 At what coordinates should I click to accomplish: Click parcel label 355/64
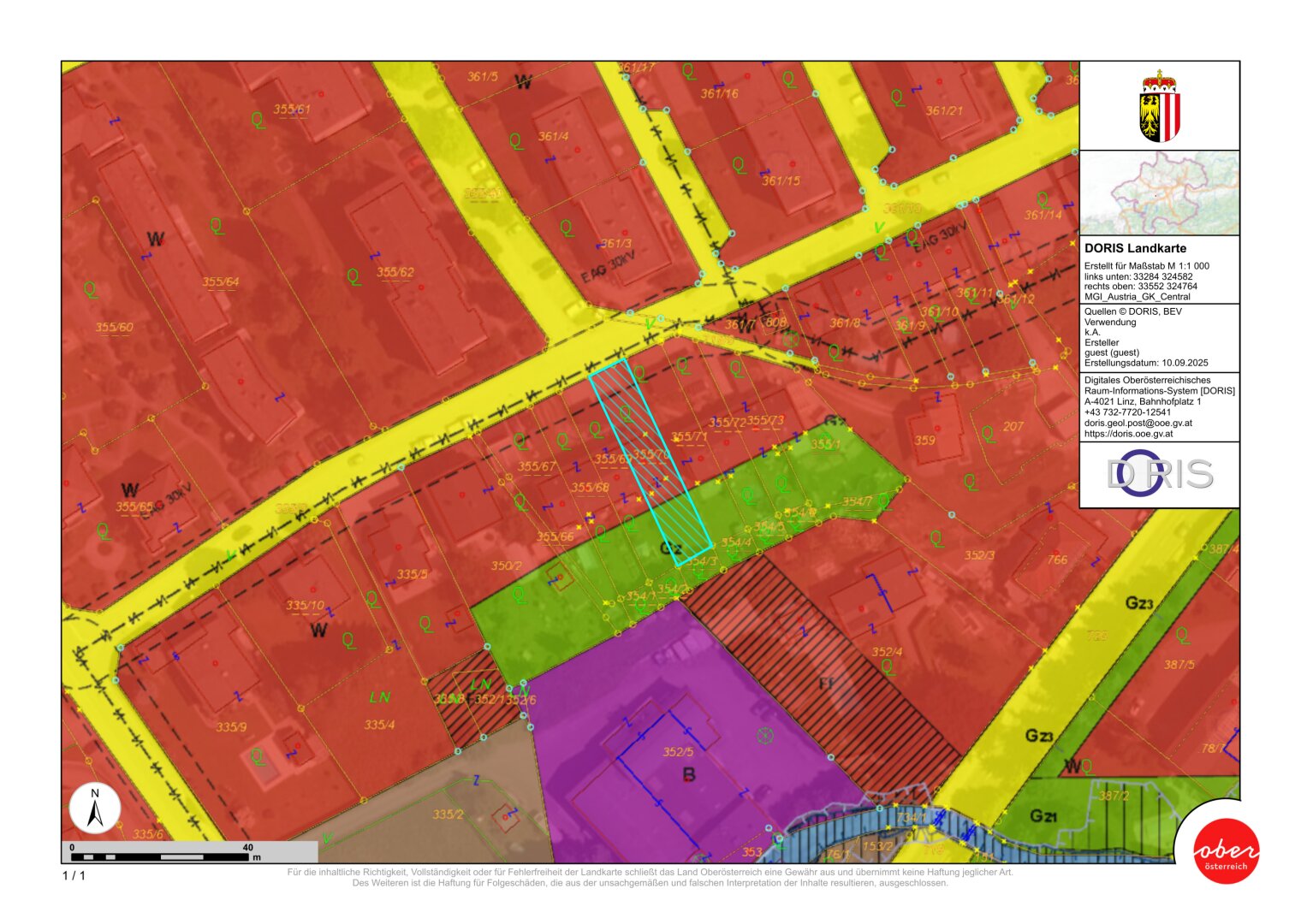point(220,281)
